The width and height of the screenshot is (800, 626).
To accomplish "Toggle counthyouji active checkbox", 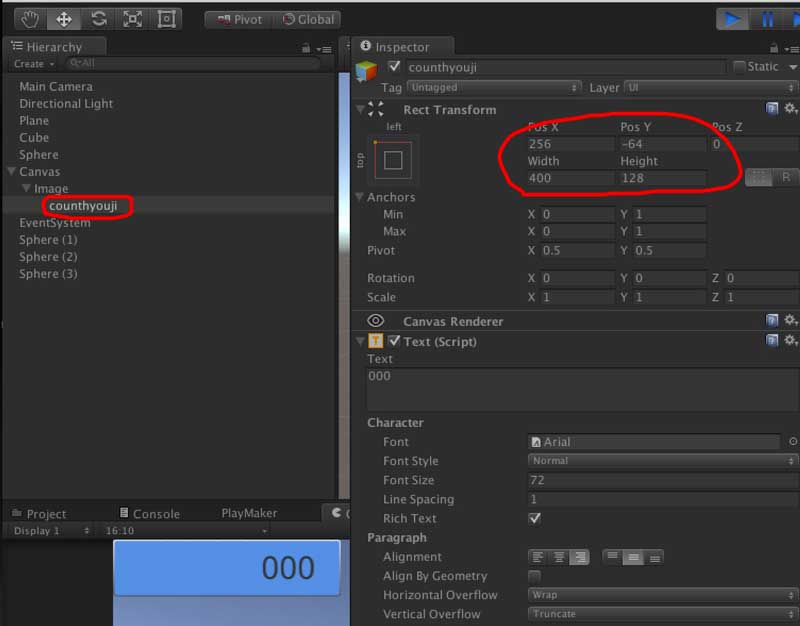I will (x=394, y=66).
